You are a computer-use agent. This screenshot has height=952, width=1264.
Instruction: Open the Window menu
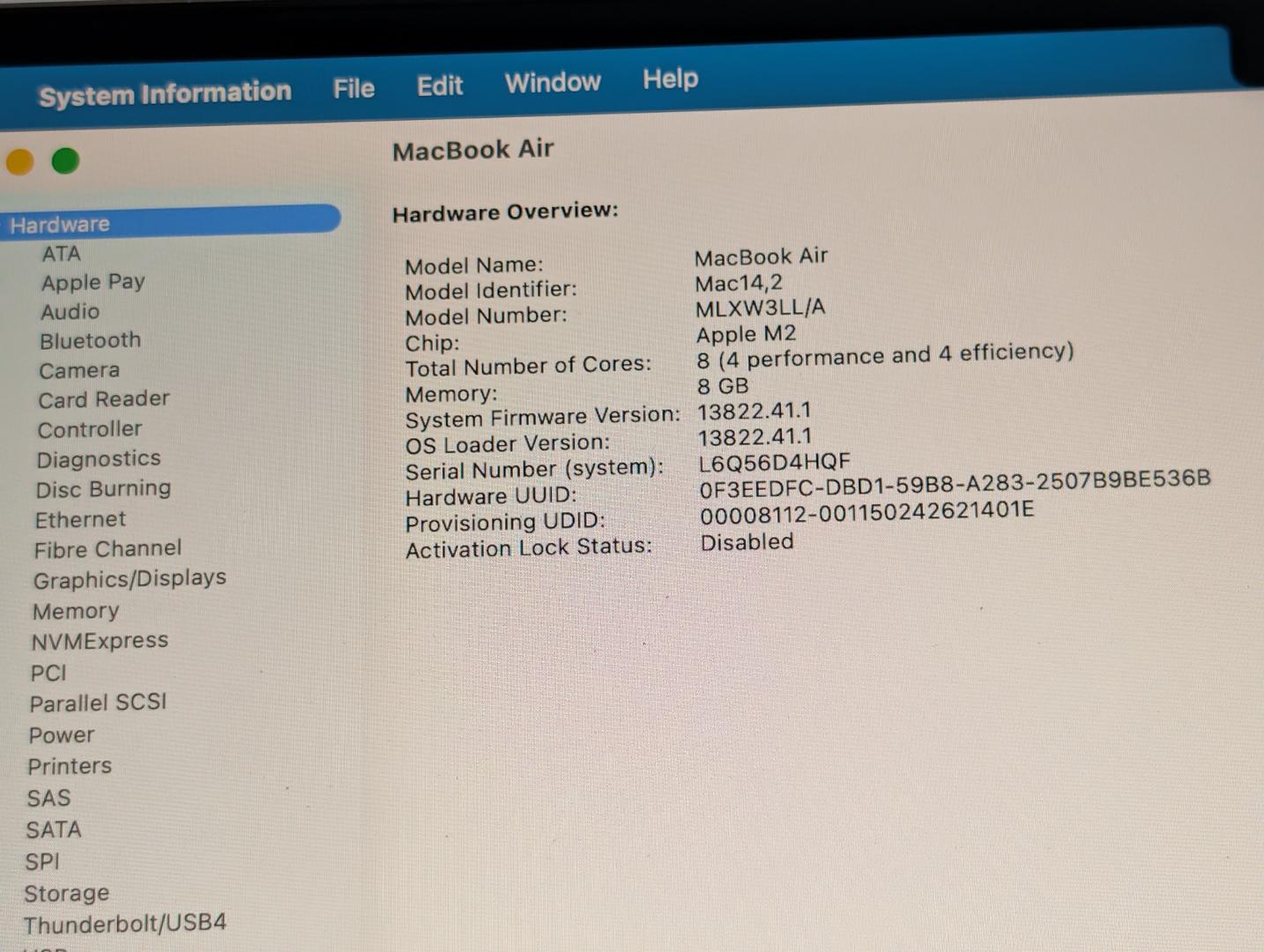point(552,83)
